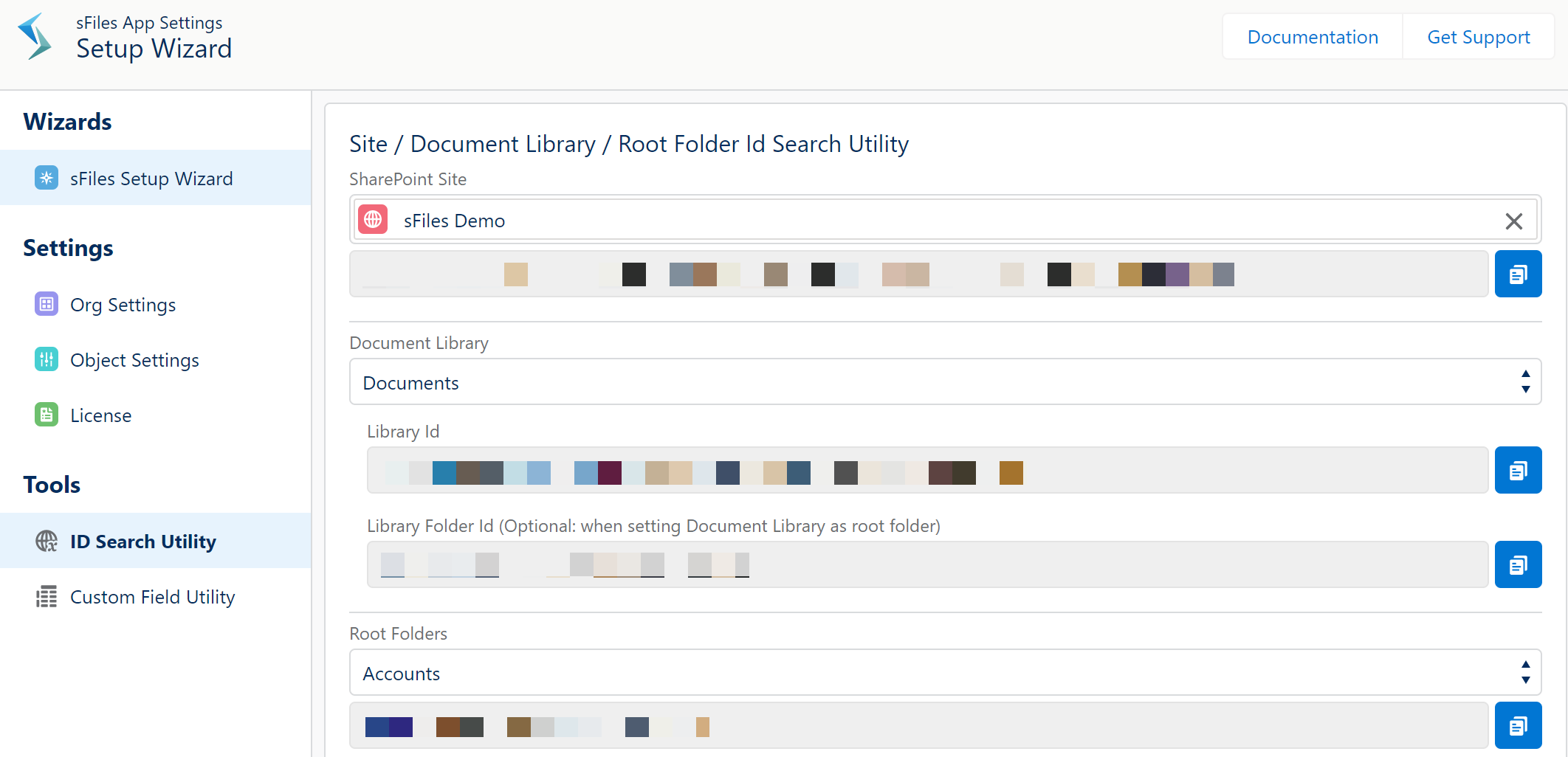Image resolution: width=1568 pixels, height=757 pixels.
Task: Click the ID Search Utility globe icon
Action: coord(46,541)
